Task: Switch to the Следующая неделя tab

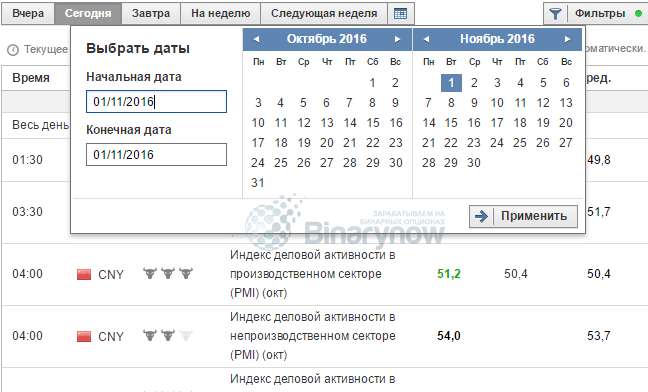Action: 324,14
